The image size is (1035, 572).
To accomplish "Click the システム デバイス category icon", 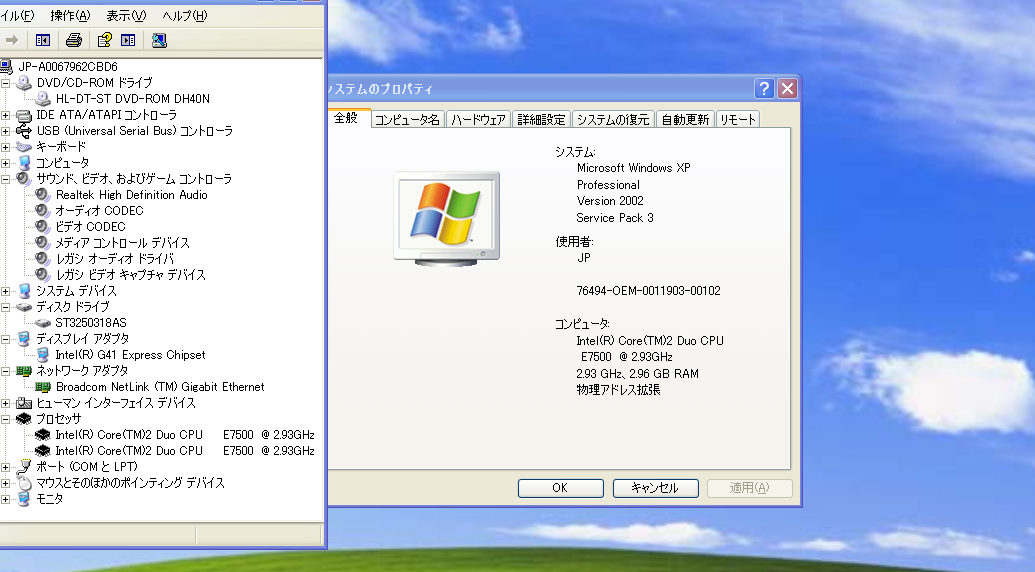I will point(24,291).
